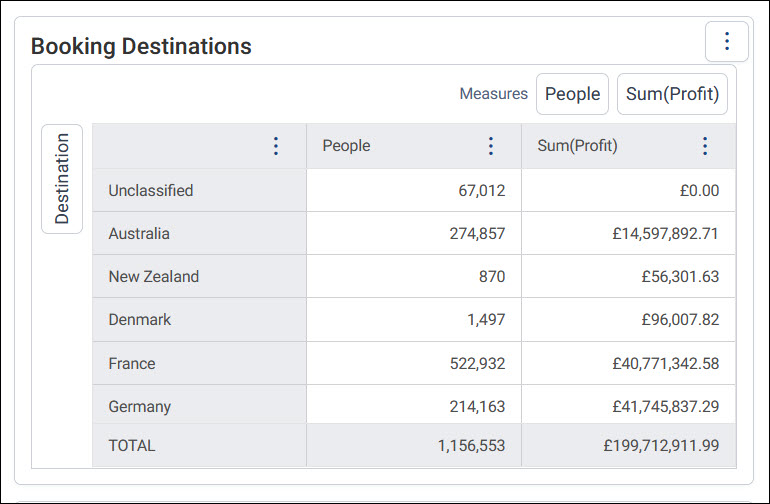Click the 67,012 people value
Viewport: 770px width, 504px height.
pyautogui.click(x=482, y=191)
